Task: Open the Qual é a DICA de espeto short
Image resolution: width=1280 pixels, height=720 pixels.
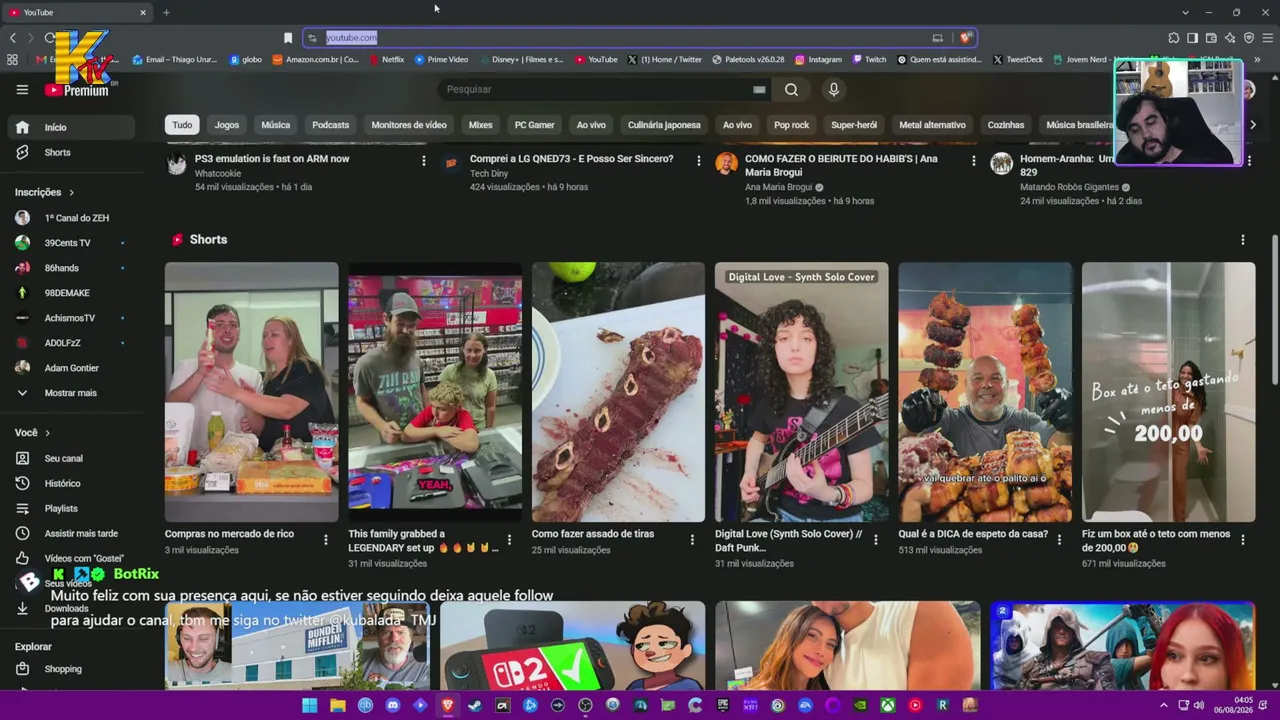Action: (985, 392)
